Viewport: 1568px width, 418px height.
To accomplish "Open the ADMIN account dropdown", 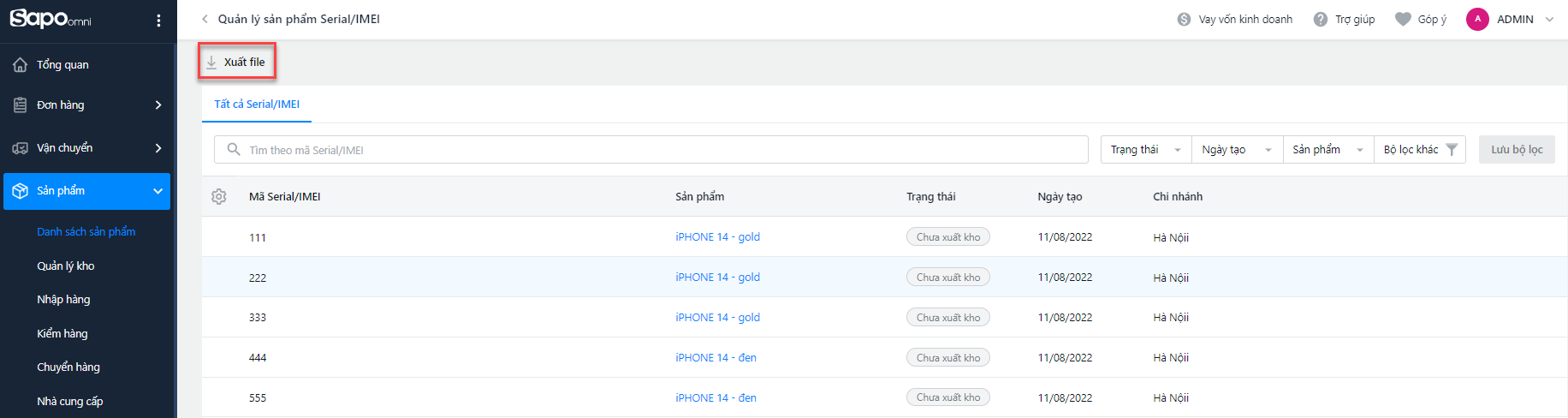I will (x=1511, y=19).
